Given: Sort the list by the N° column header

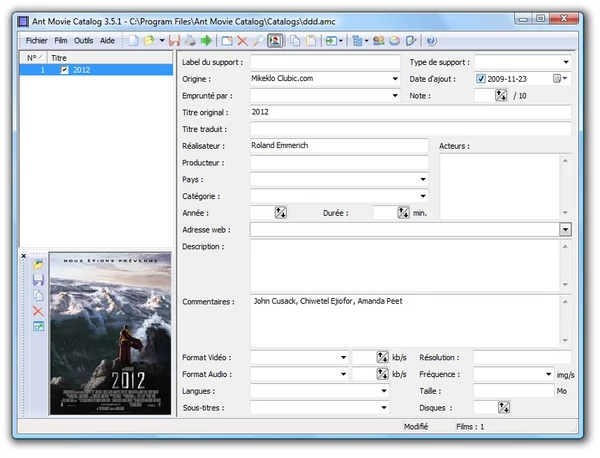Looking at the screenshot, I should tap(34, 58).
